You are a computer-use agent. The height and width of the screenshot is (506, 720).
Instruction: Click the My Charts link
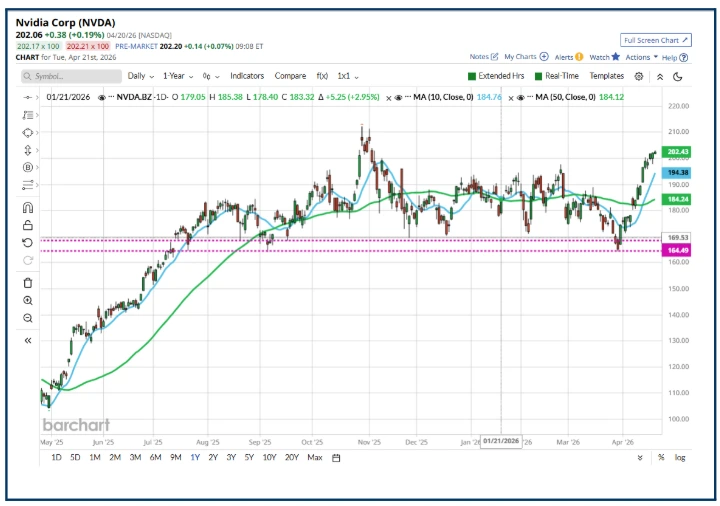(520, 56)
